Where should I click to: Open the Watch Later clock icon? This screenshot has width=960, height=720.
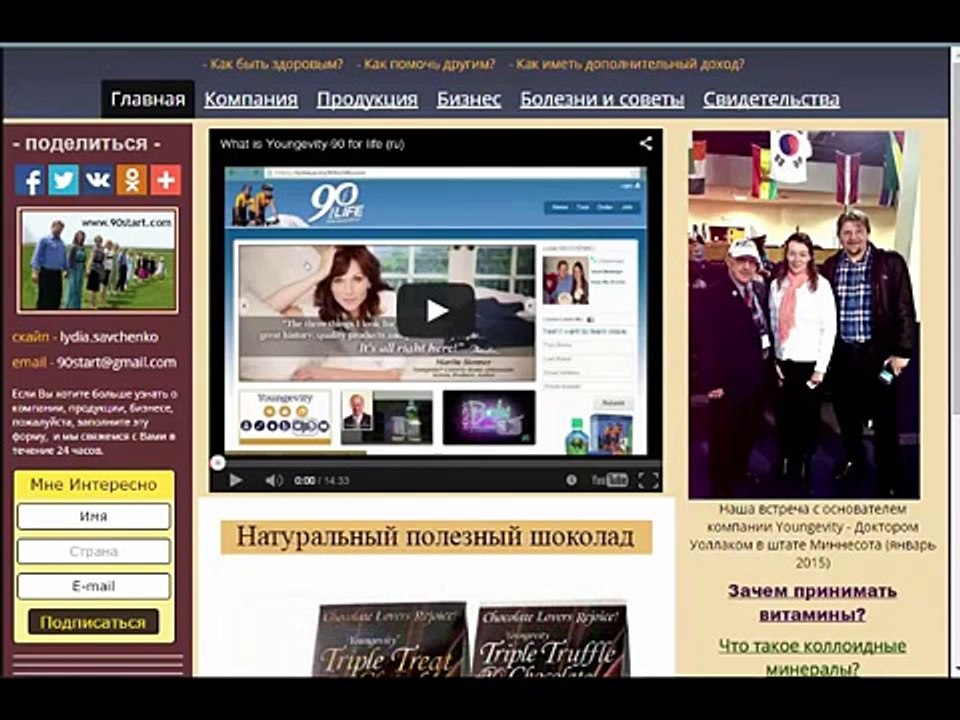(571, 481)
